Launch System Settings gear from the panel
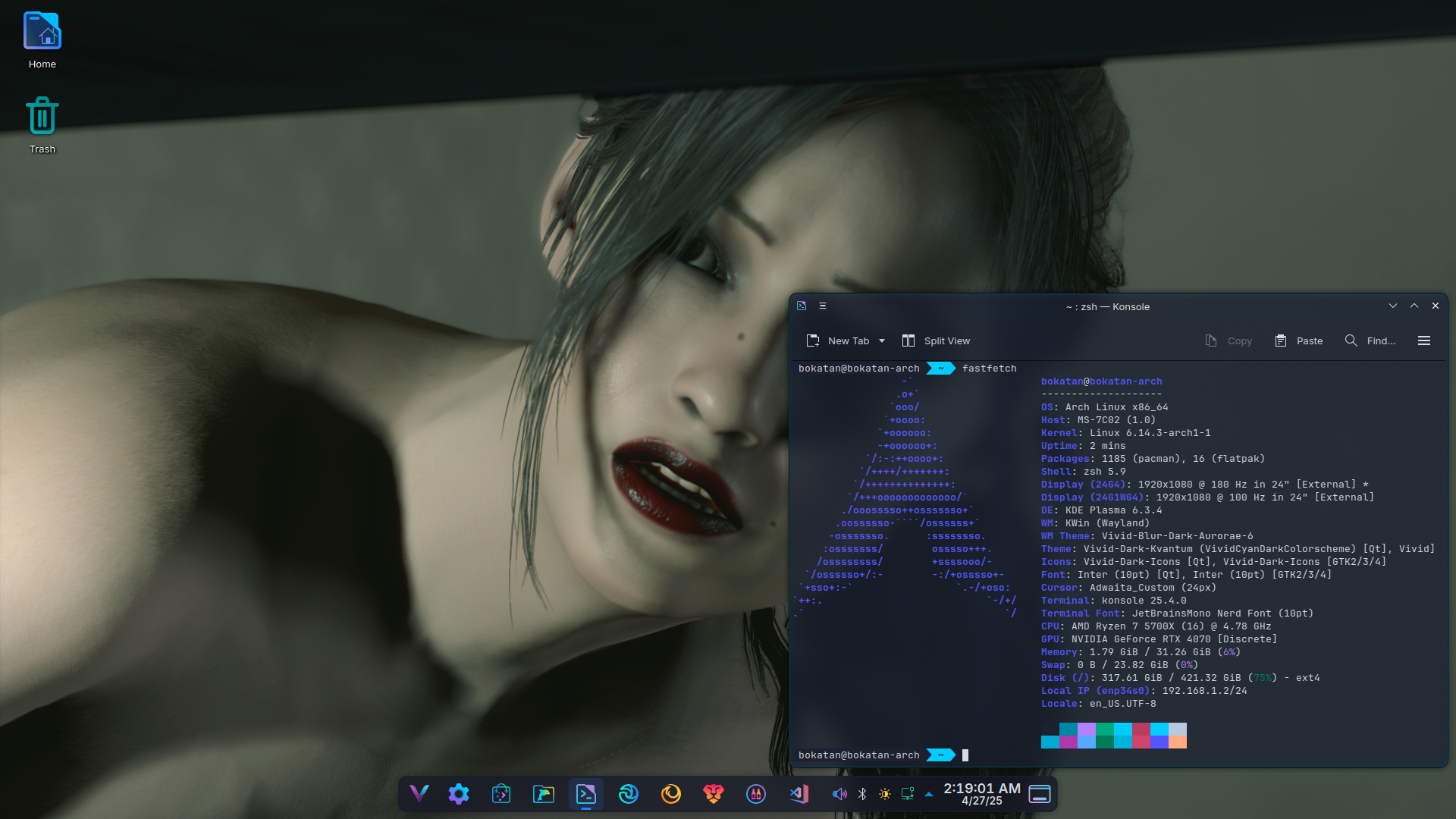Image resolution: width=1456 pixels, height=819 pixels. coord(459,794)
